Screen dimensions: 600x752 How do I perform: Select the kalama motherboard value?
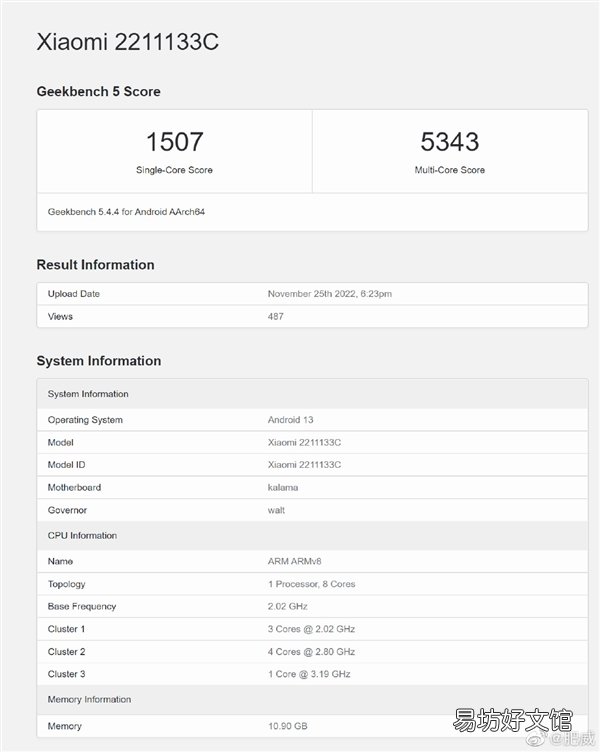point(282,487)
